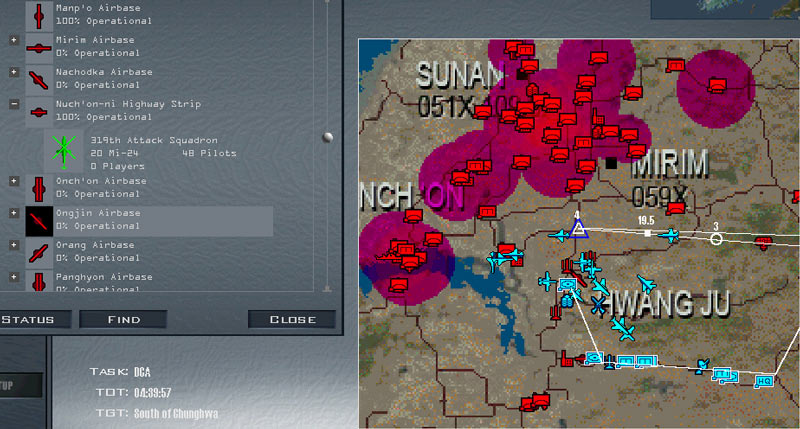The height and width of the screenshot is (429, 800).
Task: Select the red unit pair at map bottom
Action: [535, 401]
